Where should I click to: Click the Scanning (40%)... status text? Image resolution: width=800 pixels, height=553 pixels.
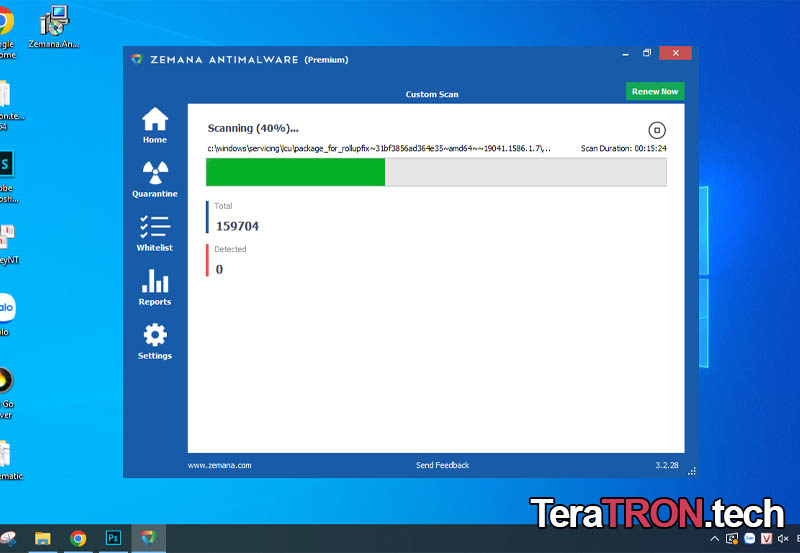coord(253,129)
